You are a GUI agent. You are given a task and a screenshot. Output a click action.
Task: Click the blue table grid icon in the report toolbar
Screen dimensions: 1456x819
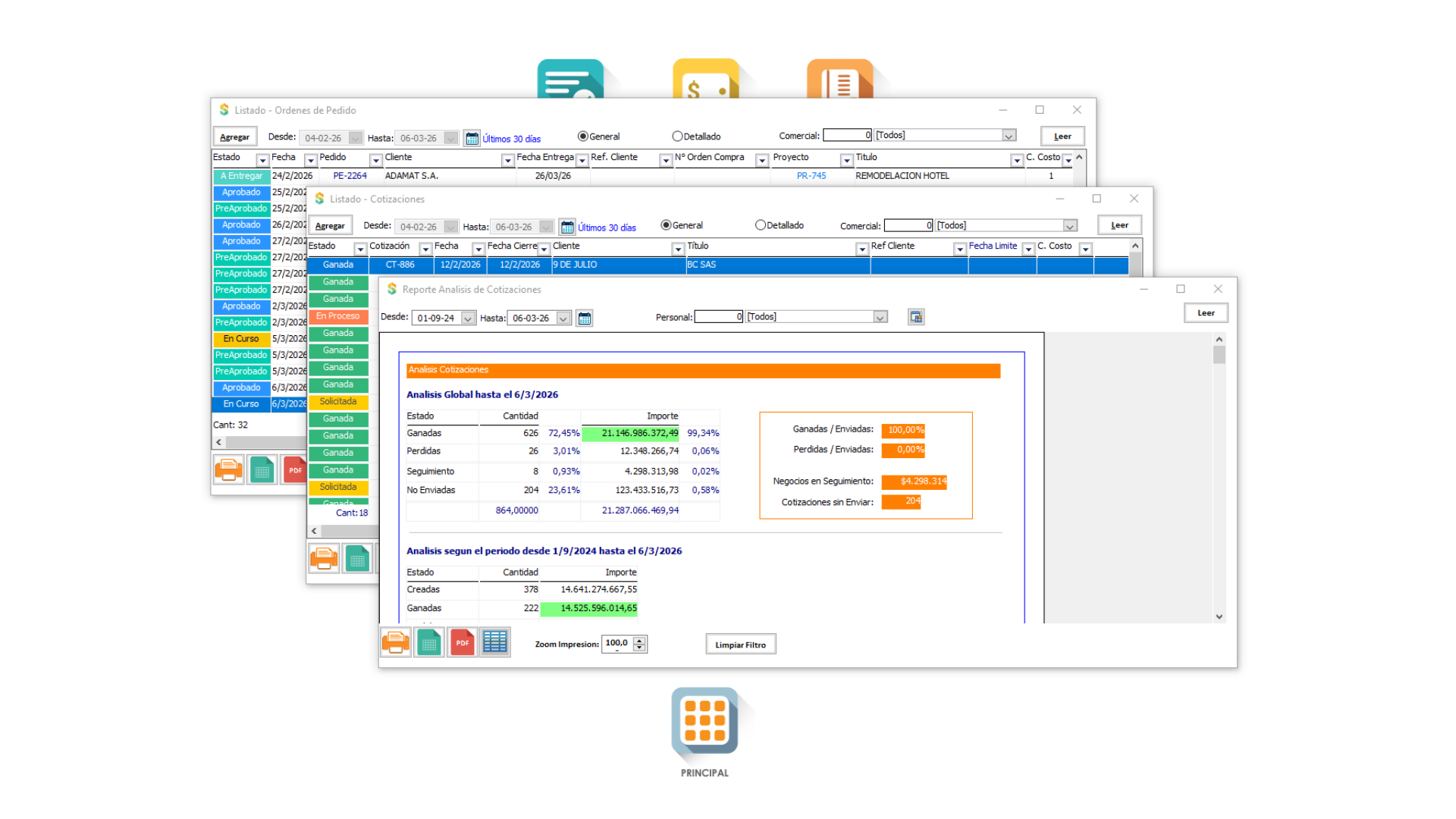[x=495, y=642]
